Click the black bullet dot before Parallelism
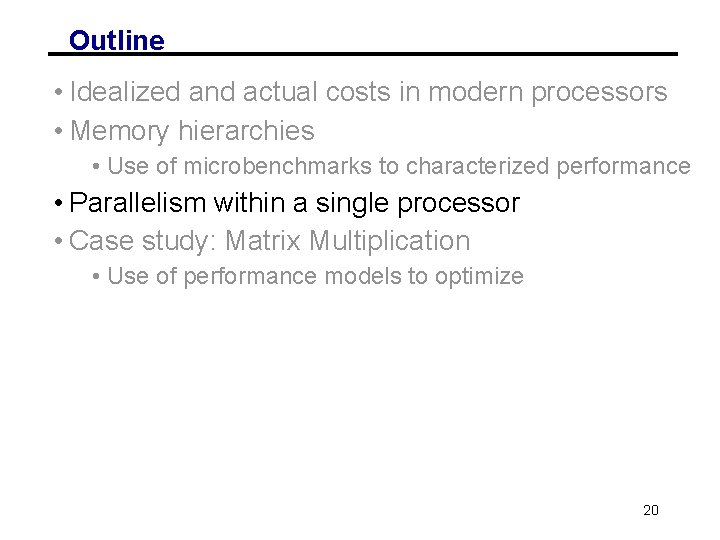The width and height of the screenshot is (720, 540). click(58, 202)
